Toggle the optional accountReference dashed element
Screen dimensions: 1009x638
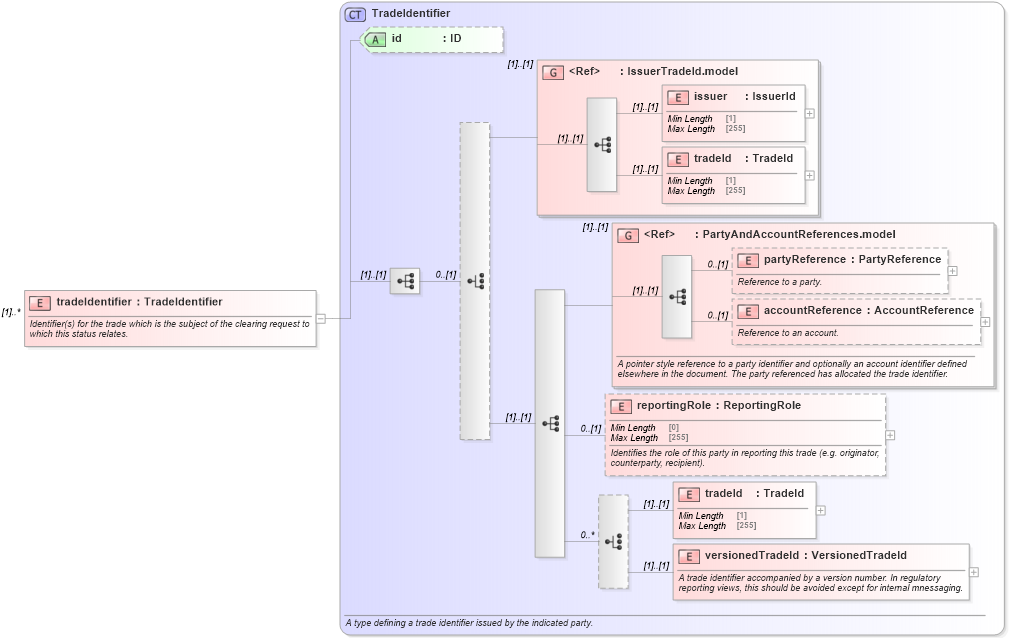856,318
